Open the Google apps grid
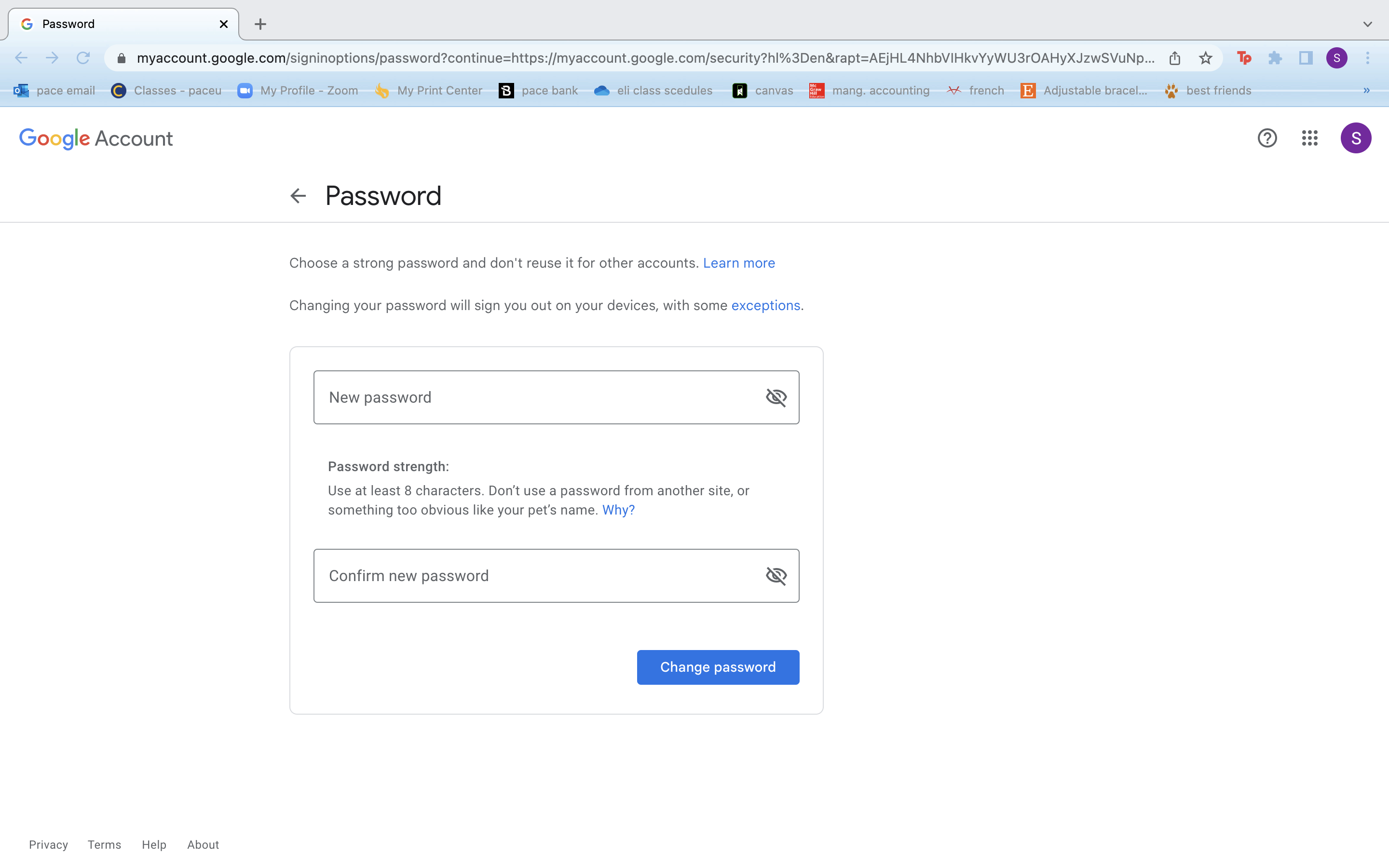 click(x=1309, y=138)
